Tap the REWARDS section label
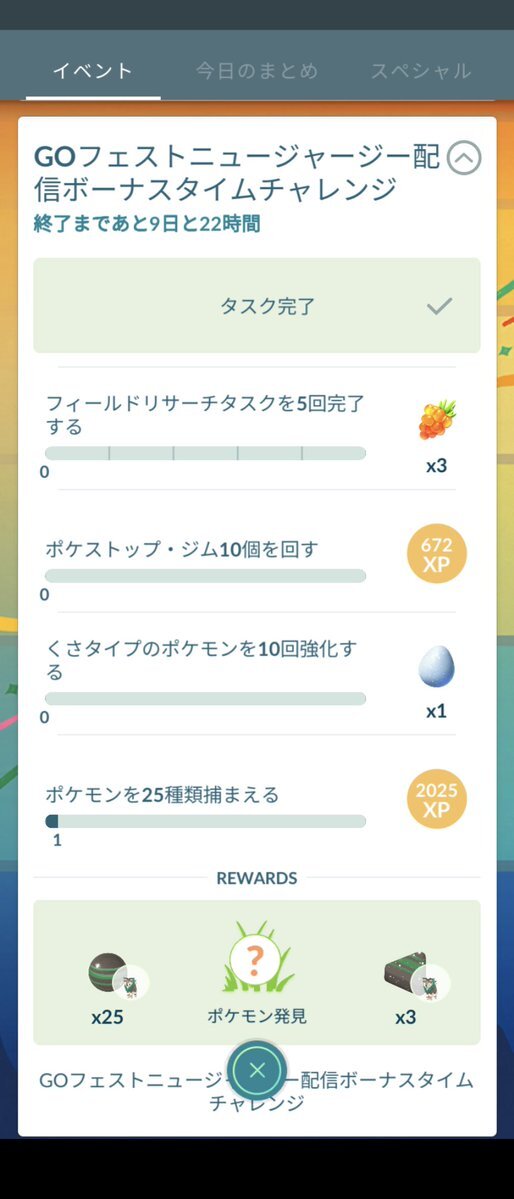The width and height of the screenshot is (514, 1199). pyautogui.click(x=257, y=878)
